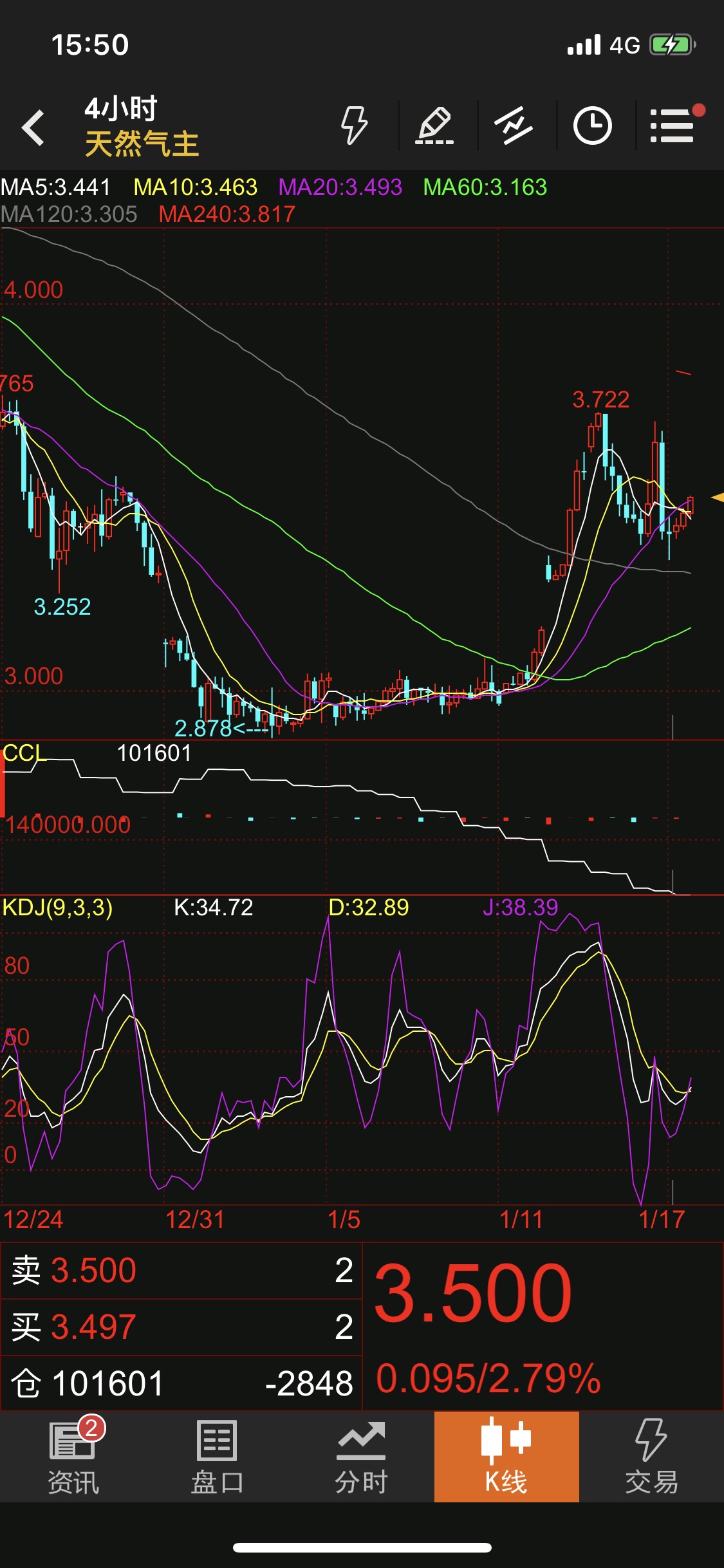Tap the MA240:3.817 indicator label
Image resolution: width=724 pixels, height=1568 pixels.
tap(227, 214)
